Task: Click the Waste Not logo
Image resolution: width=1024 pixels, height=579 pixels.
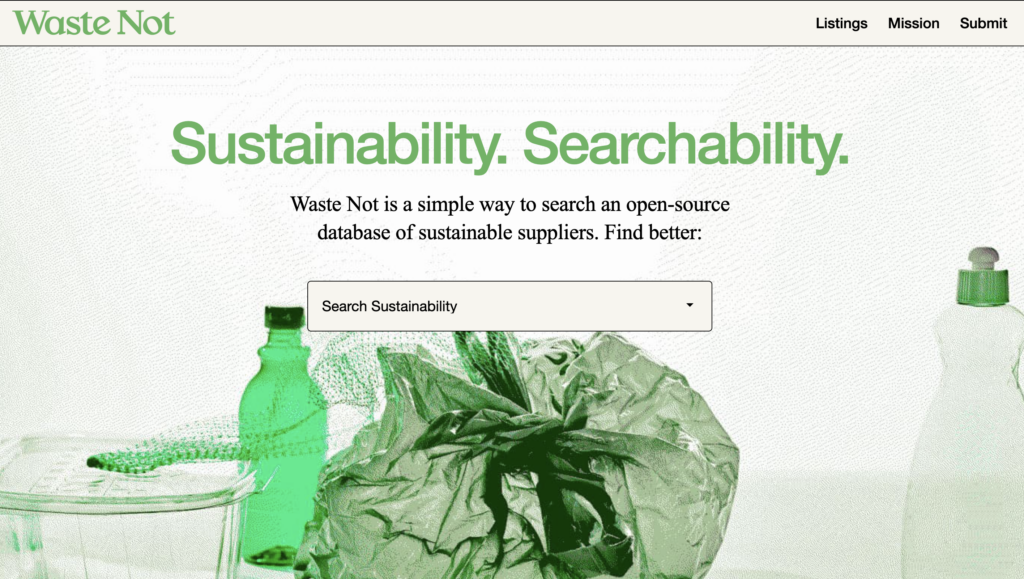Action: pyautogui.click(x=94, y=23)
